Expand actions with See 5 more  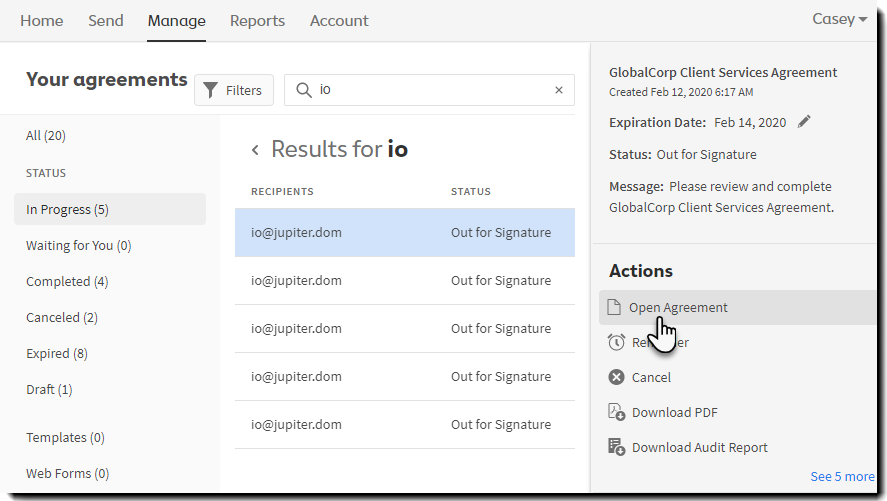(x=842, y=476)
